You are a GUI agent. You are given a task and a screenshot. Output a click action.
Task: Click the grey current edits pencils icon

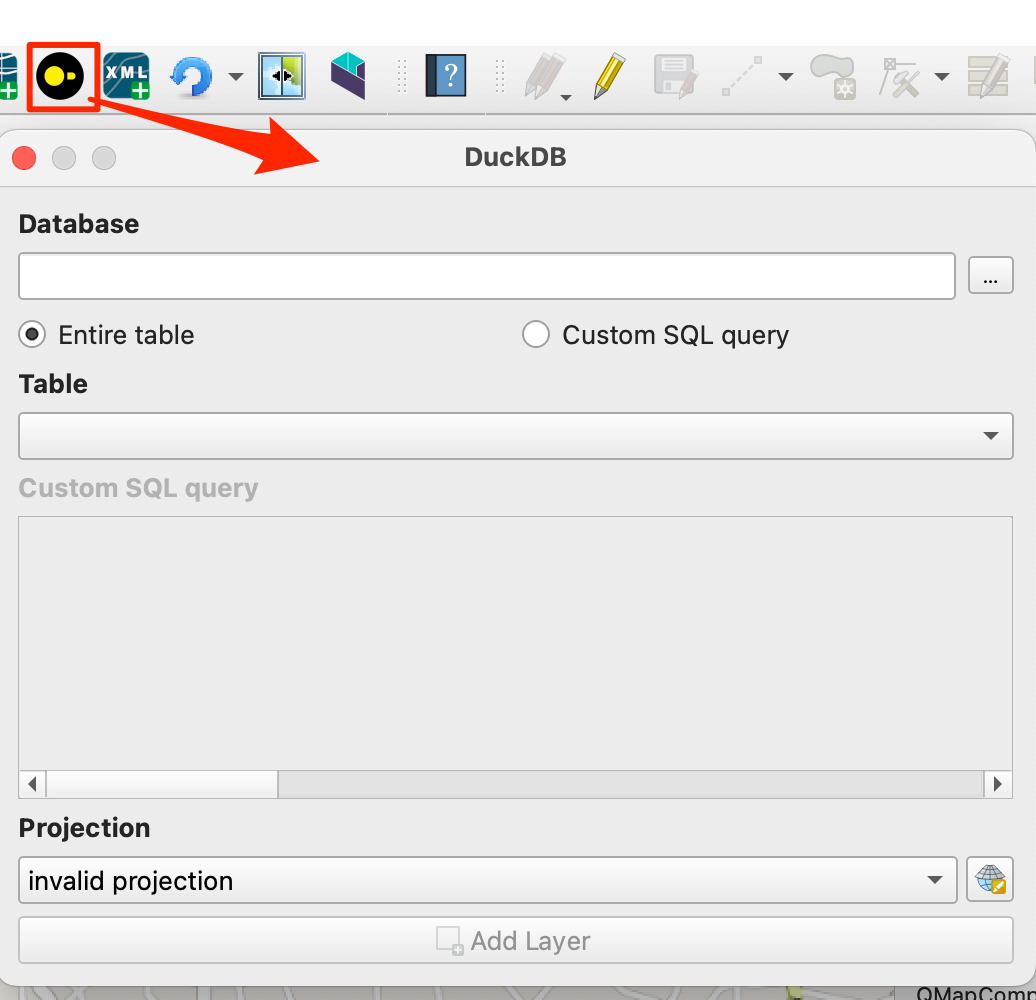click(546, 77)
